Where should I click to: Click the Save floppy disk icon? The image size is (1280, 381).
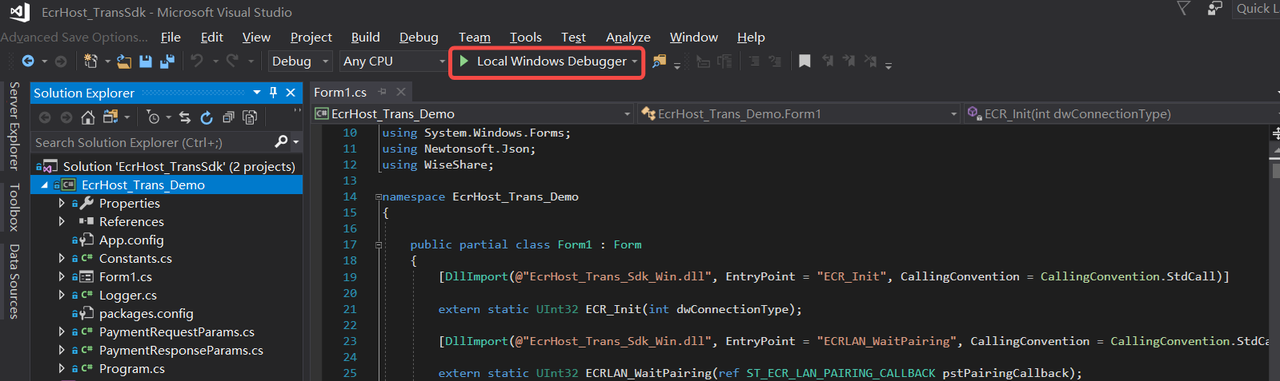[146, 61]
